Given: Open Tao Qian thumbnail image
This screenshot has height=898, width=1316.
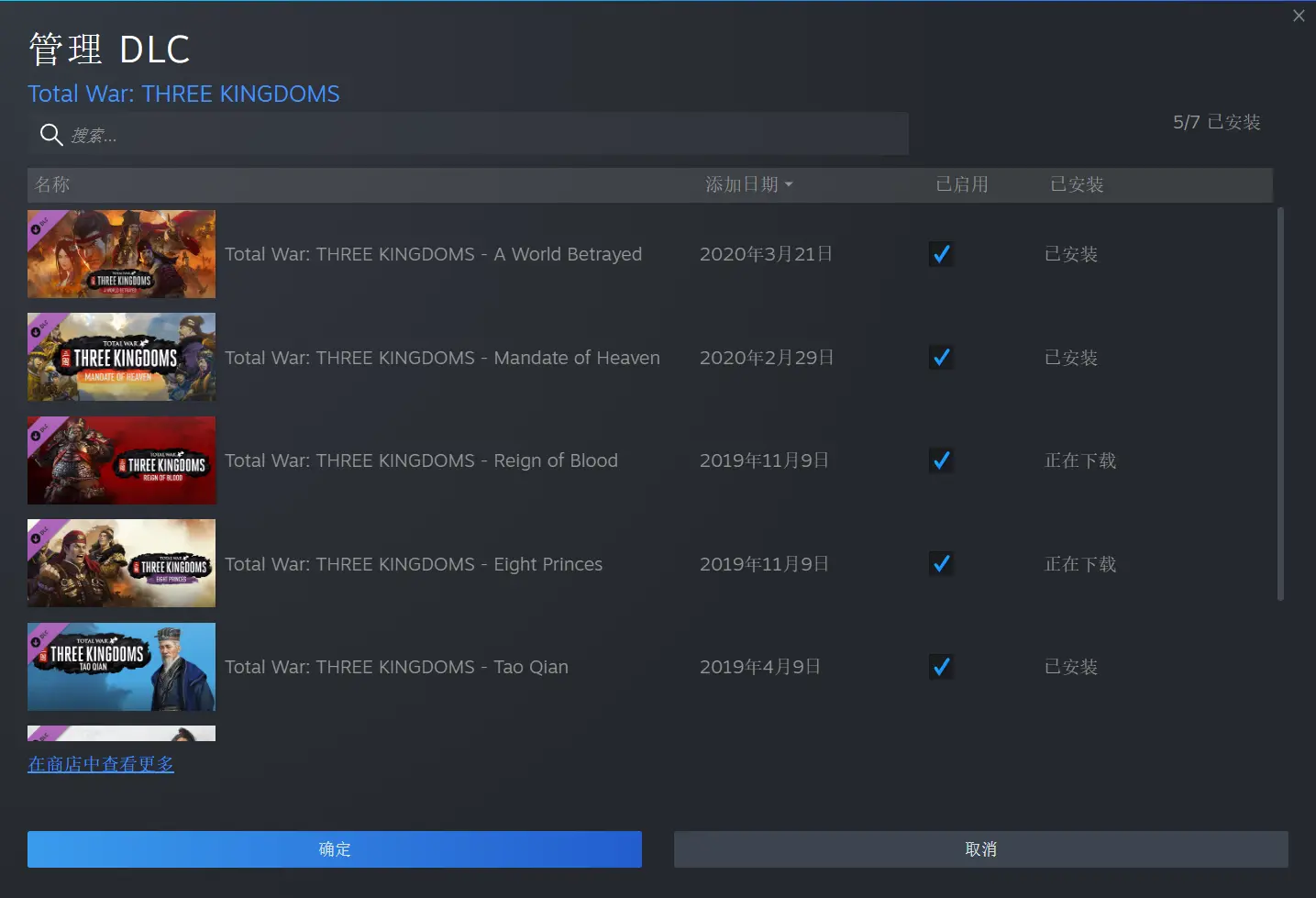Looking at the screenshot, I should (121, 667).
